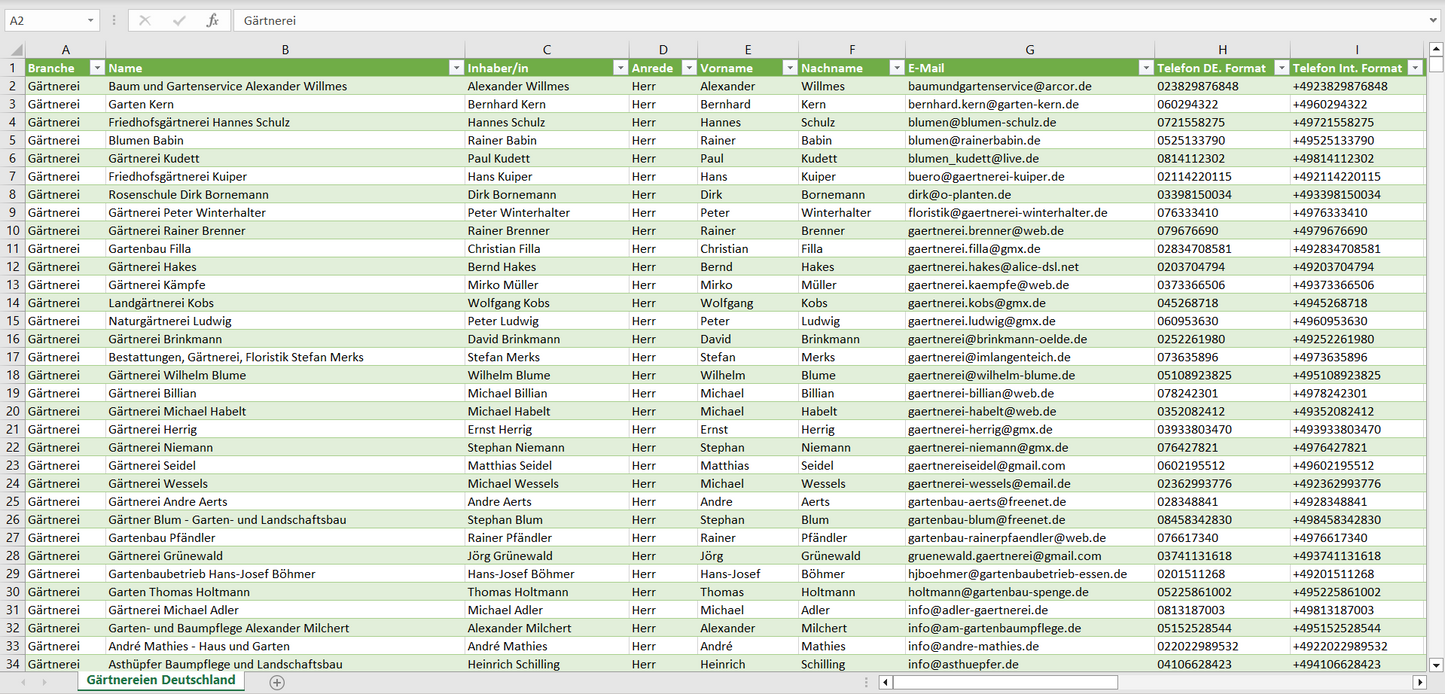This screenshot has width=1445, height=694.
Task: Select the Gärtnereien Deutschland sheet tab
Action: [x=161, y=680]
